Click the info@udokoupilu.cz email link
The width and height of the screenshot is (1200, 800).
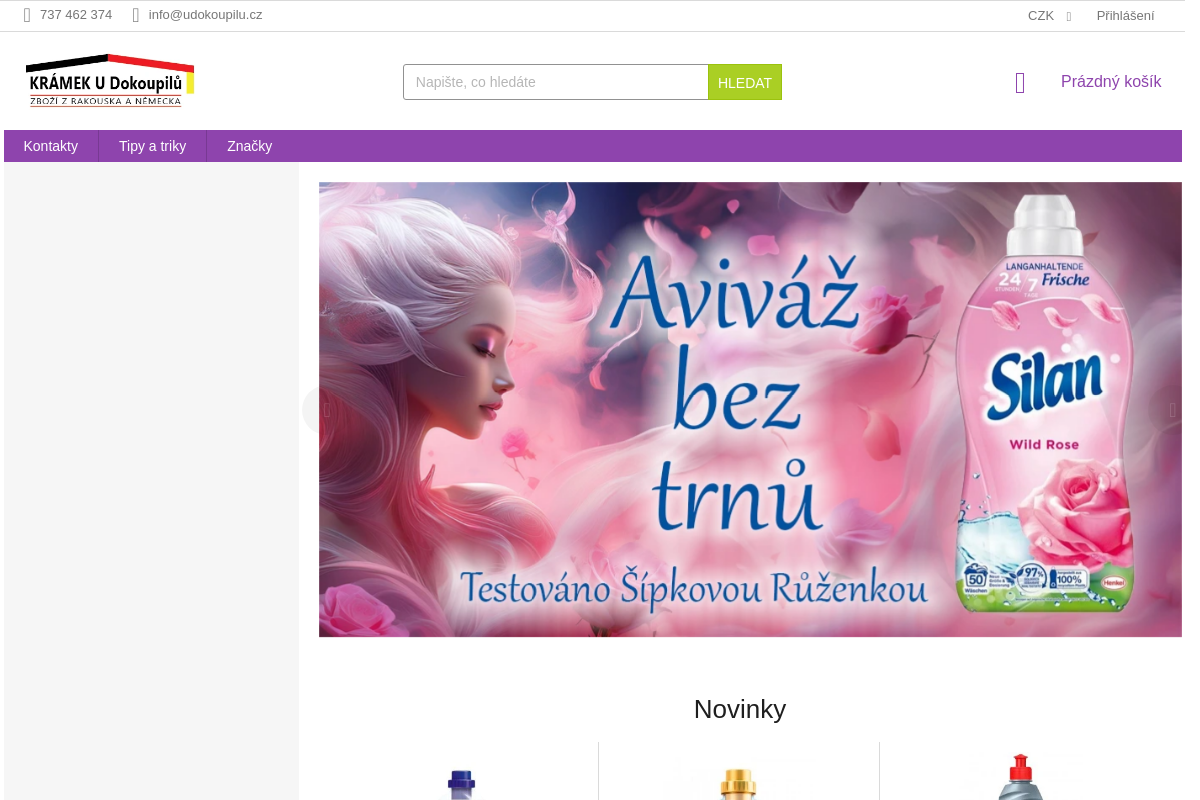[205, 15]
